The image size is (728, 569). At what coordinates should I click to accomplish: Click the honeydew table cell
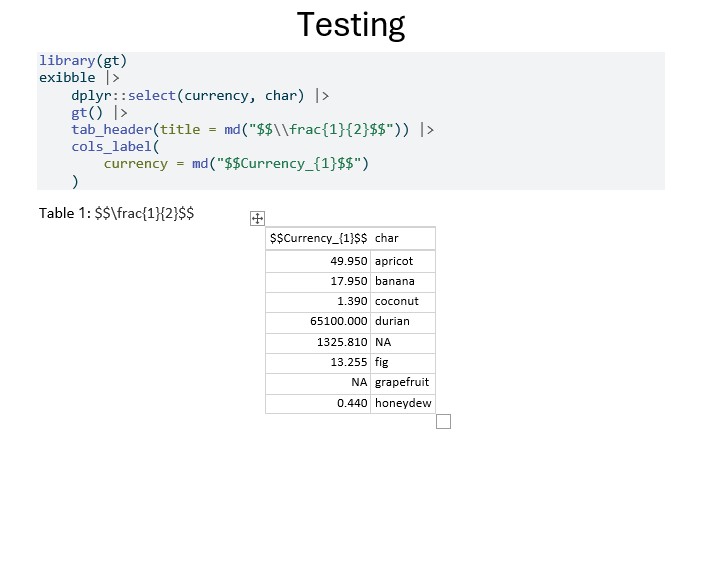tap(403, 403)
